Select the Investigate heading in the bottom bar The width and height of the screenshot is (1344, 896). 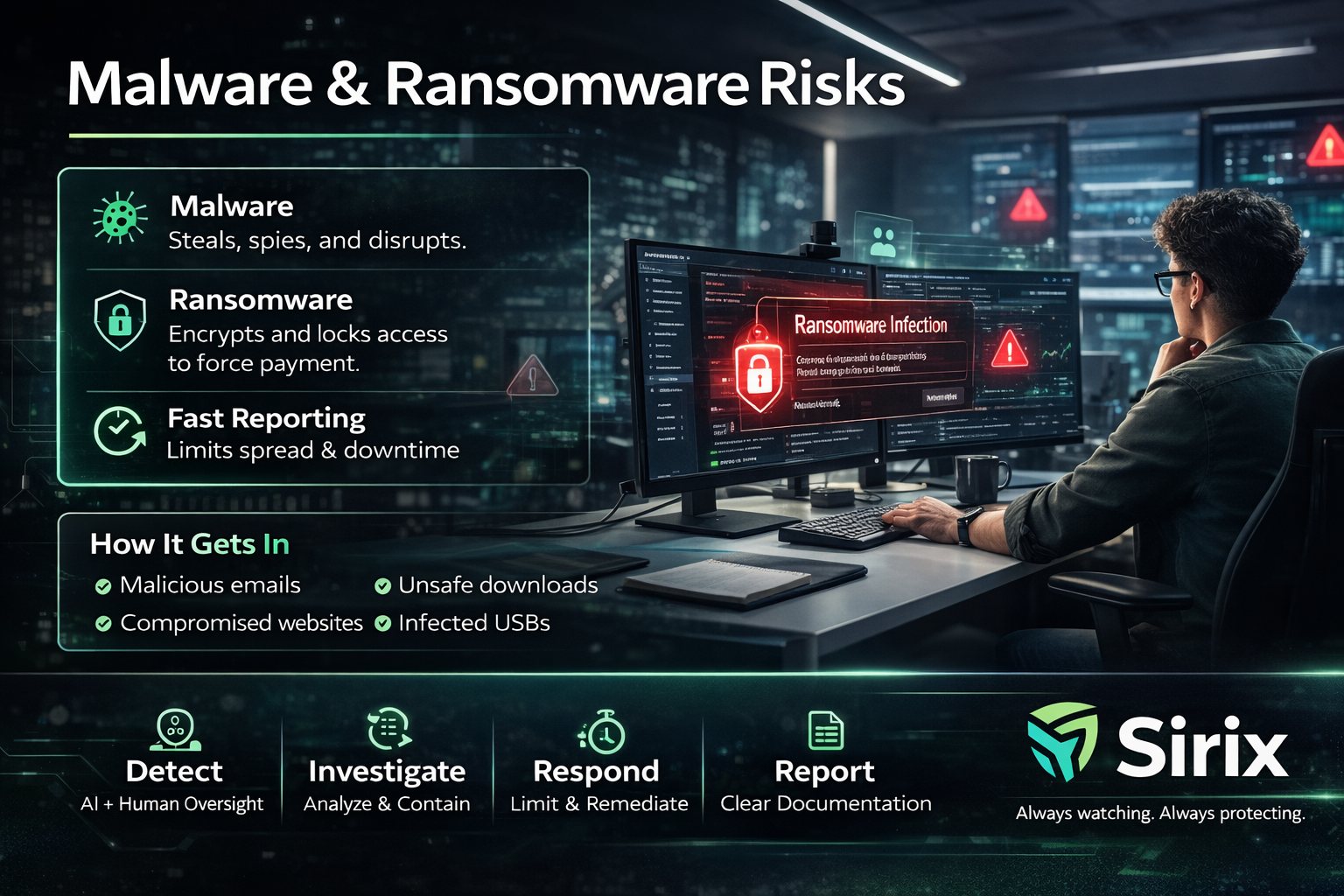(x=387, y=771)
